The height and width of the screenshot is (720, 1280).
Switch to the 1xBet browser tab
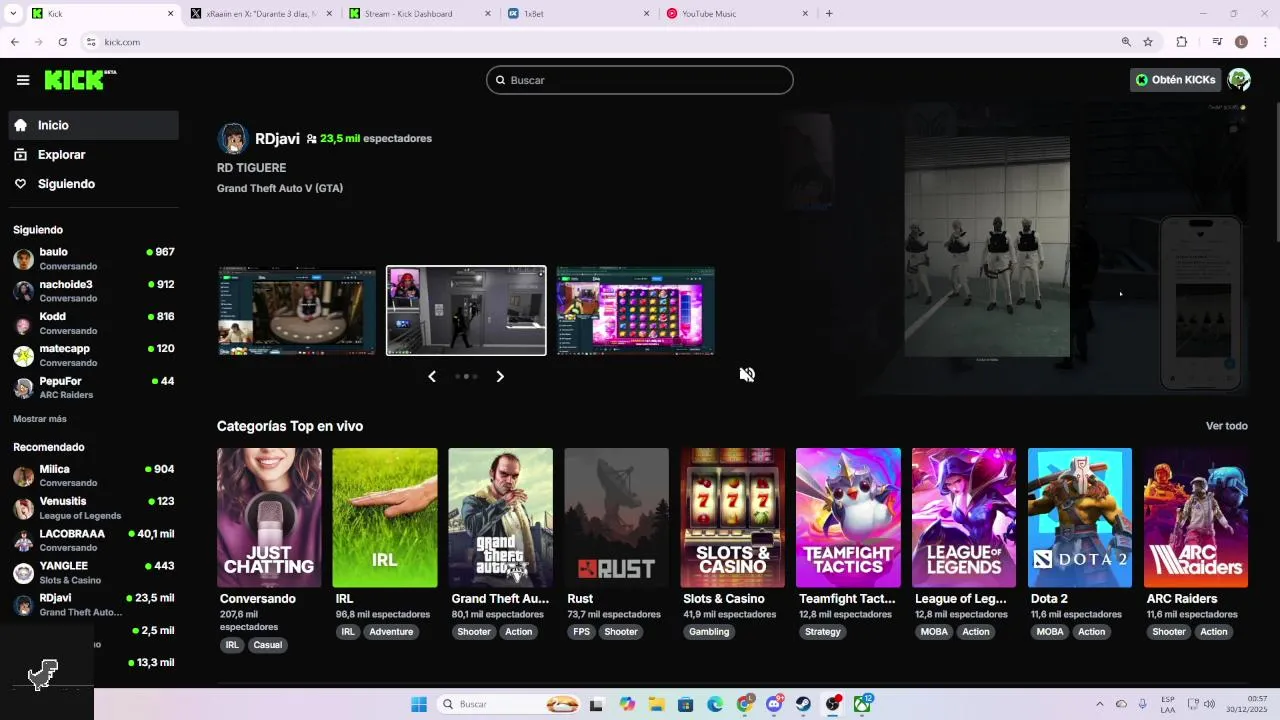[576, 14]
